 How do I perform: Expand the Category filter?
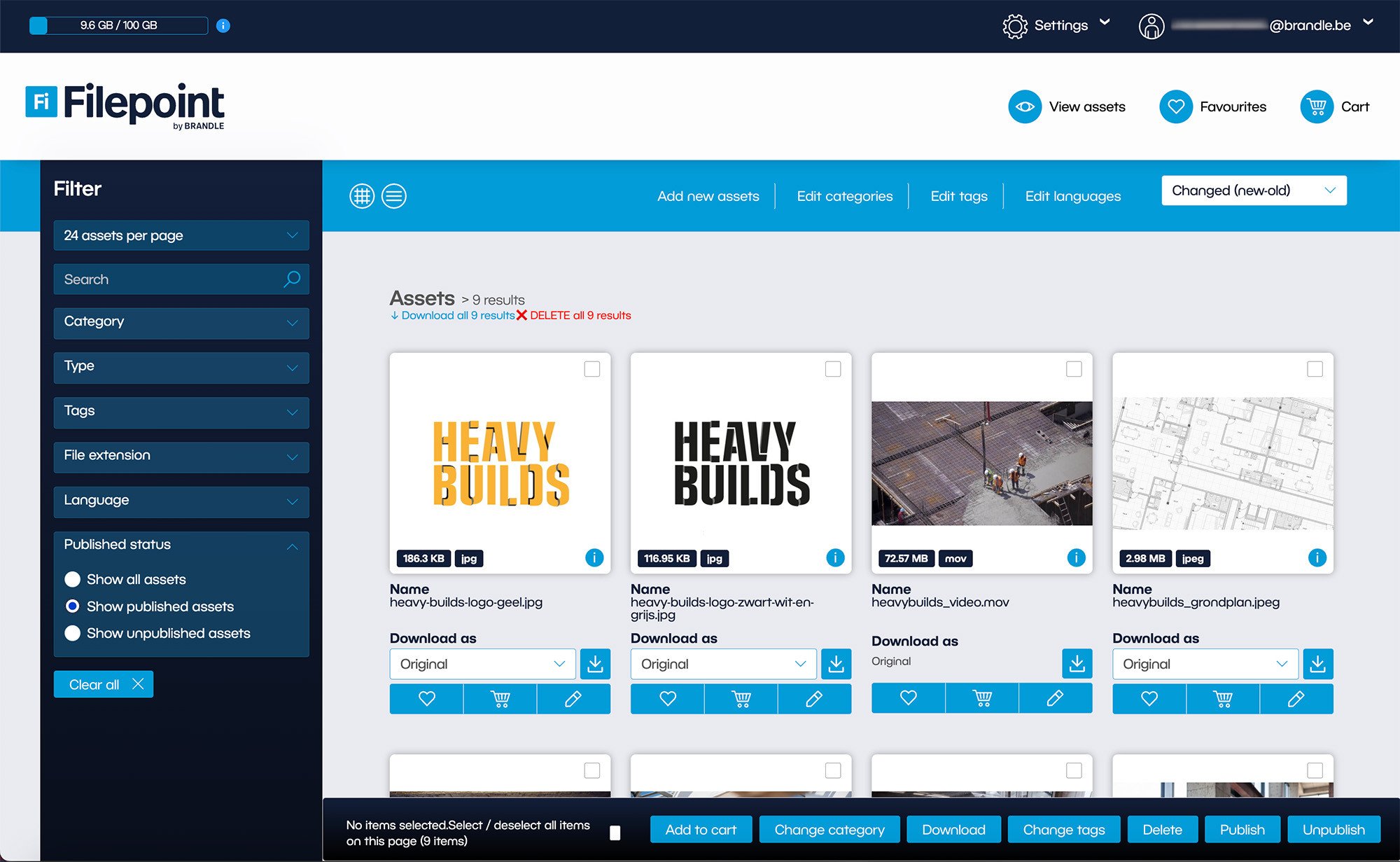(x=181, y=322)
